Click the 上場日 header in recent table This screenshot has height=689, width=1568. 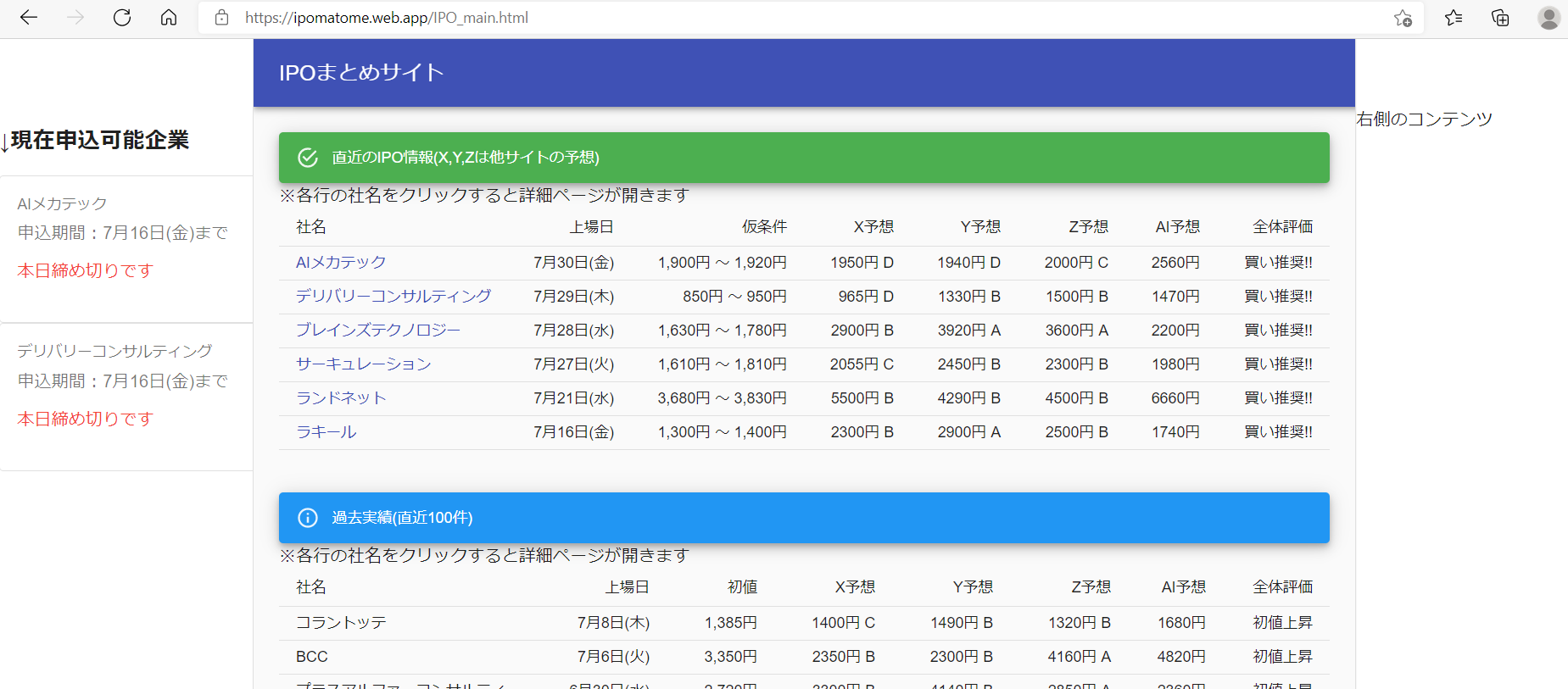point(592,227)
